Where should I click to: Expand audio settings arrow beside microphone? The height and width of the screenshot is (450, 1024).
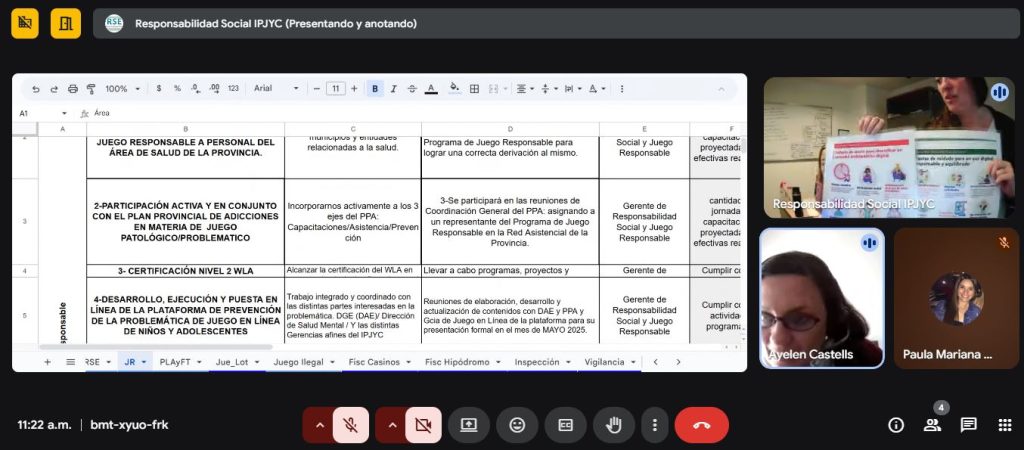[320, 425]
